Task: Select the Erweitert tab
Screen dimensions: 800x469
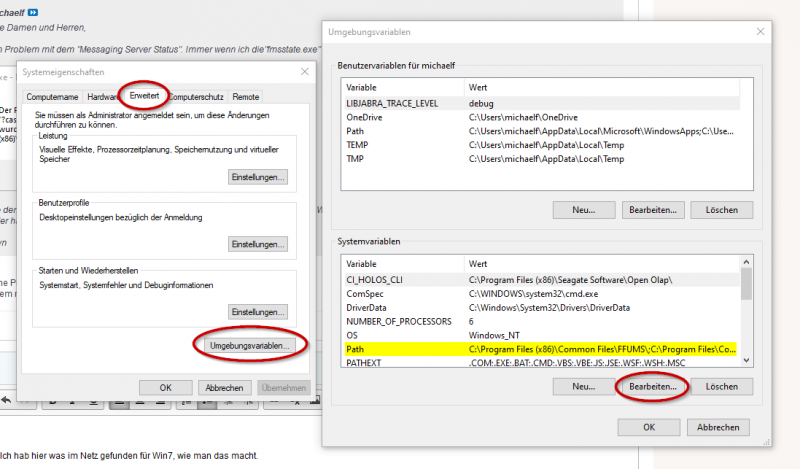Action: coord(143,96)
